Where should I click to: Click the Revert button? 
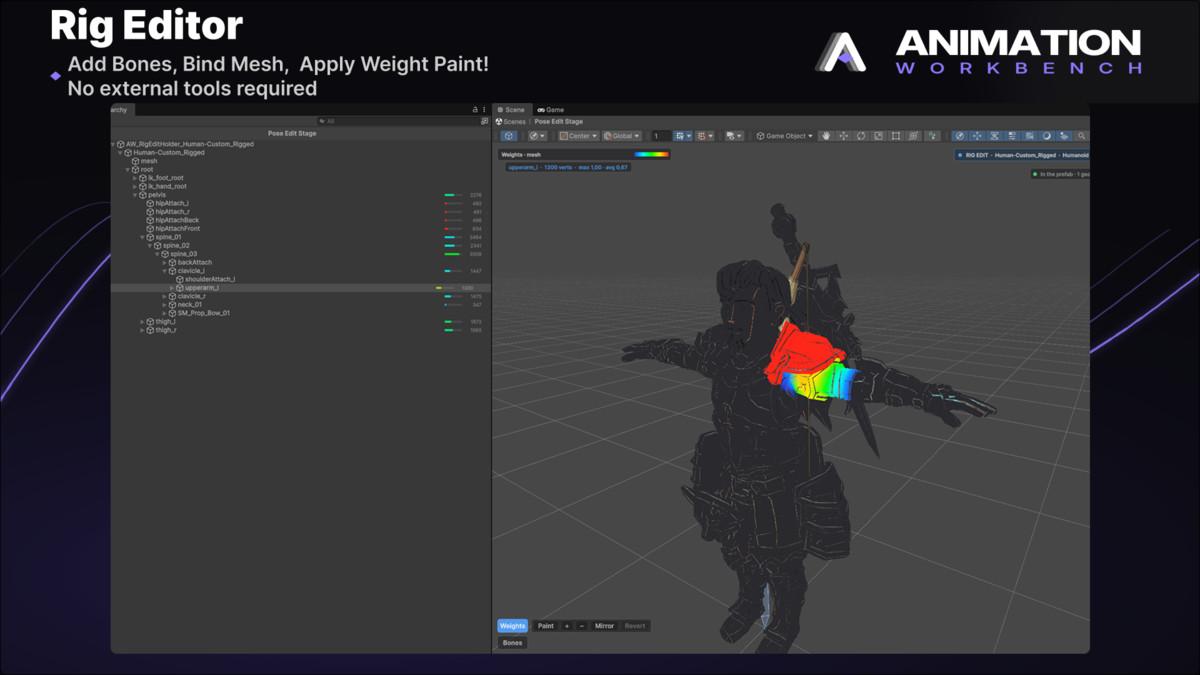635,626
